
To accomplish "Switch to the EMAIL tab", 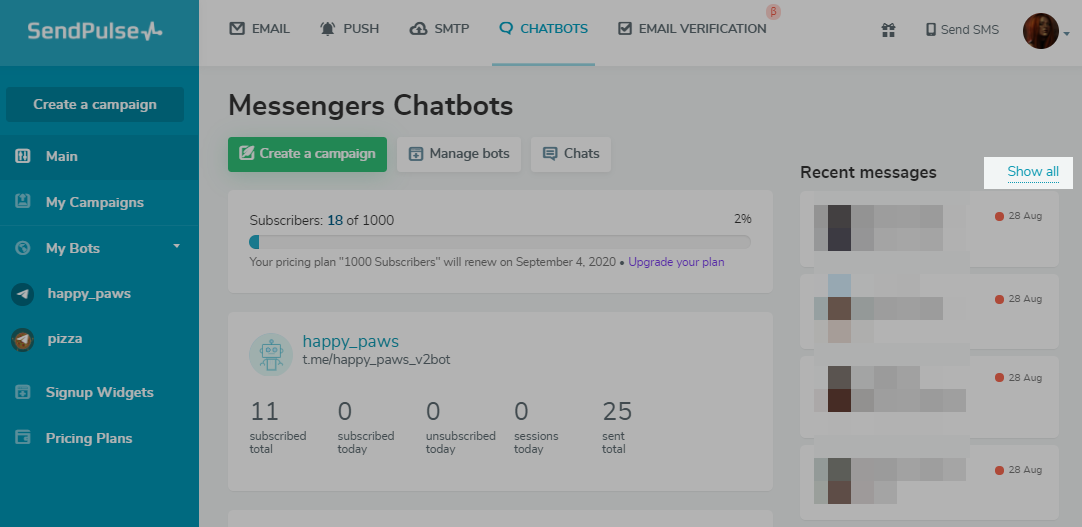I will (x=259, y=29).
